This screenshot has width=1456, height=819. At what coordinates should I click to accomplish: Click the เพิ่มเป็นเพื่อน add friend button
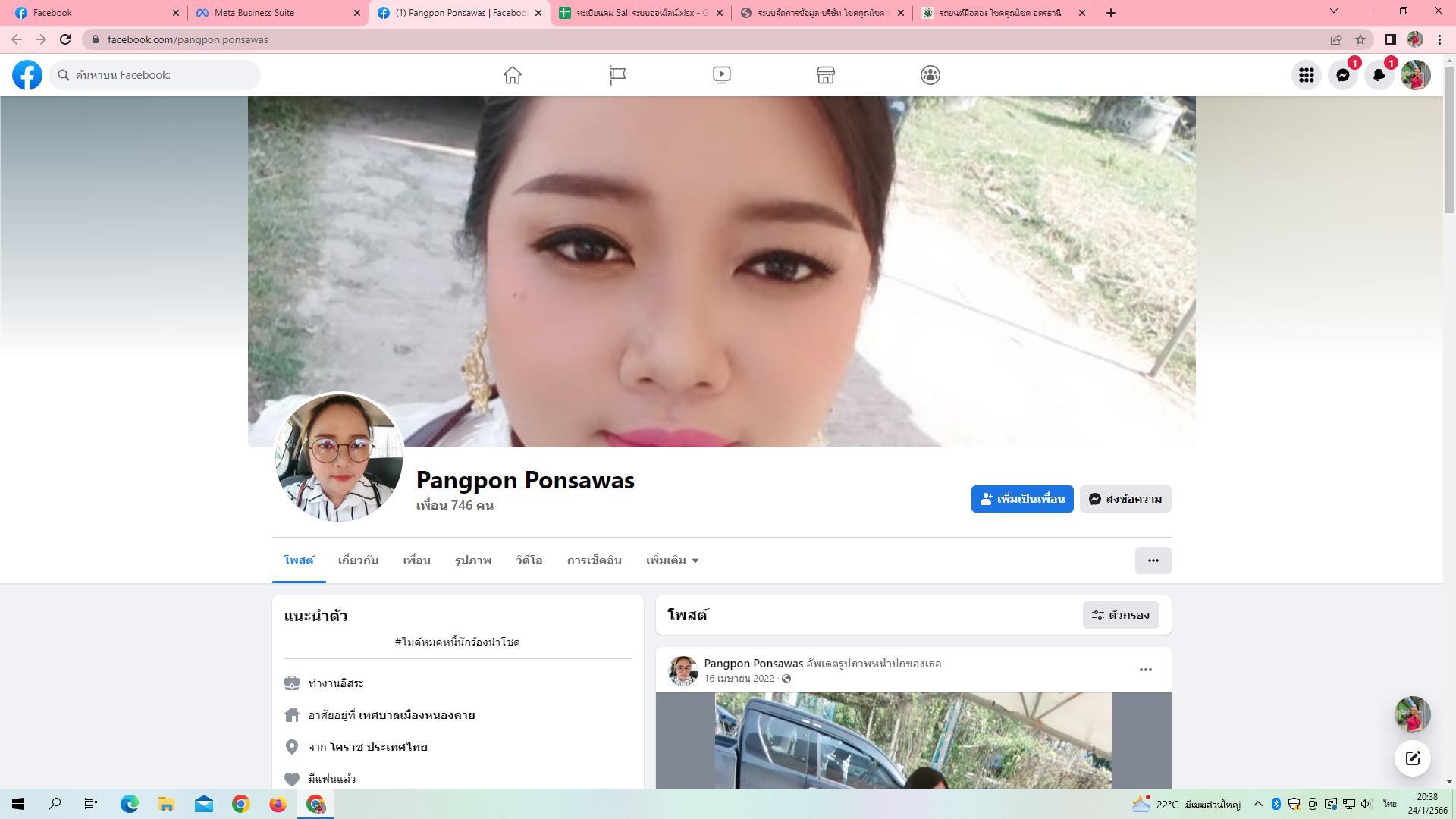tap(1021, 499)
